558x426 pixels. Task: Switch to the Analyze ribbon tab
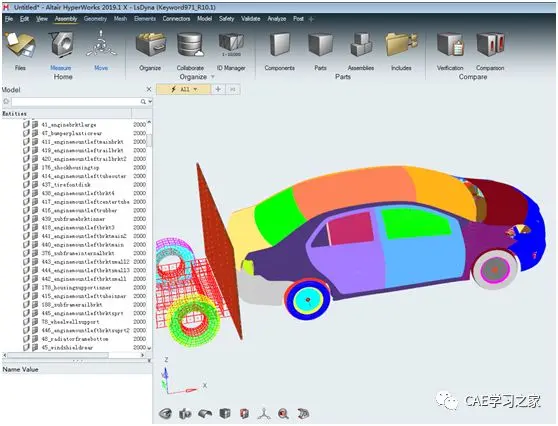point(277,19)
